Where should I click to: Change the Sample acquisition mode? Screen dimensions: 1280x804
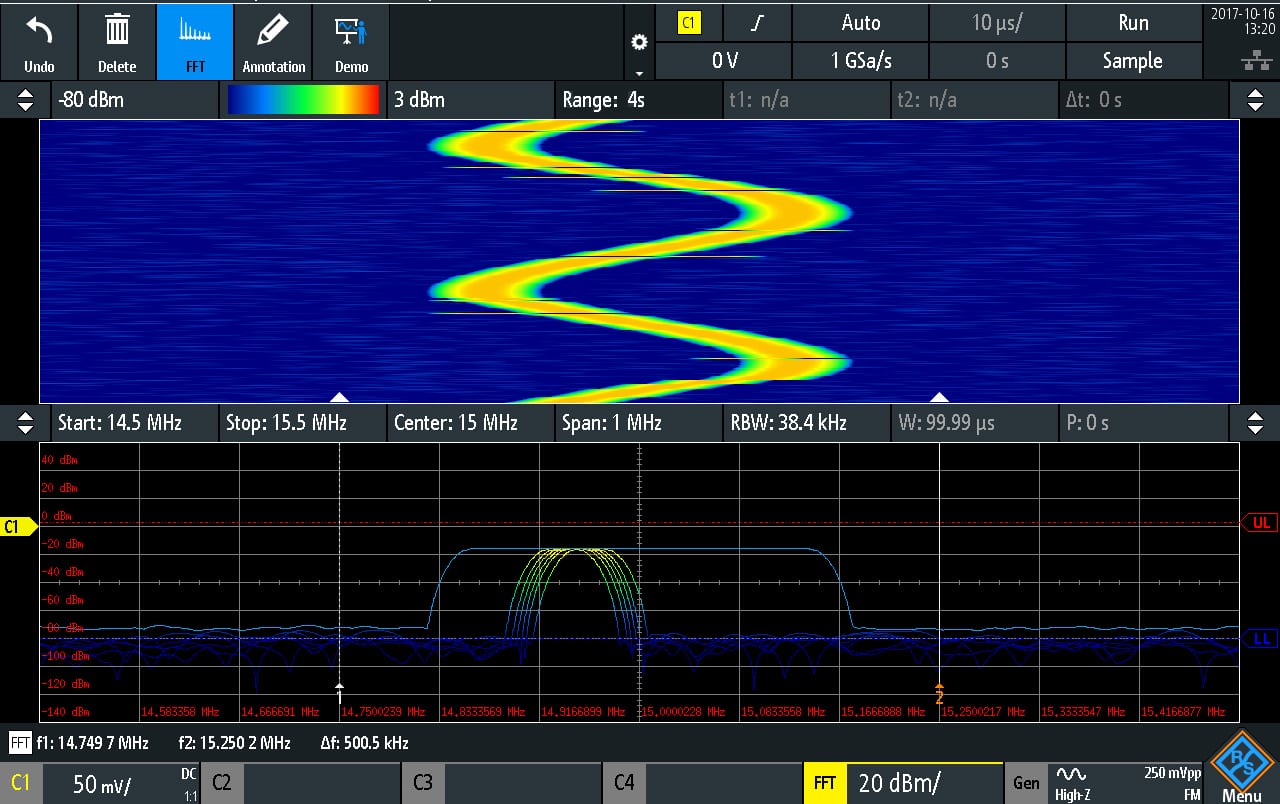coord(1133,61)
